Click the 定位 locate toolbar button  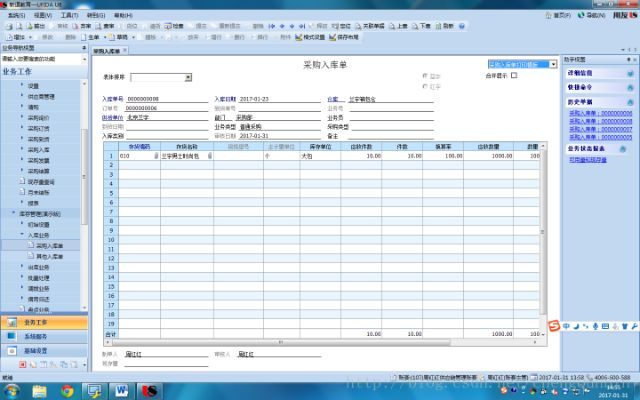[x=342, y=26]
